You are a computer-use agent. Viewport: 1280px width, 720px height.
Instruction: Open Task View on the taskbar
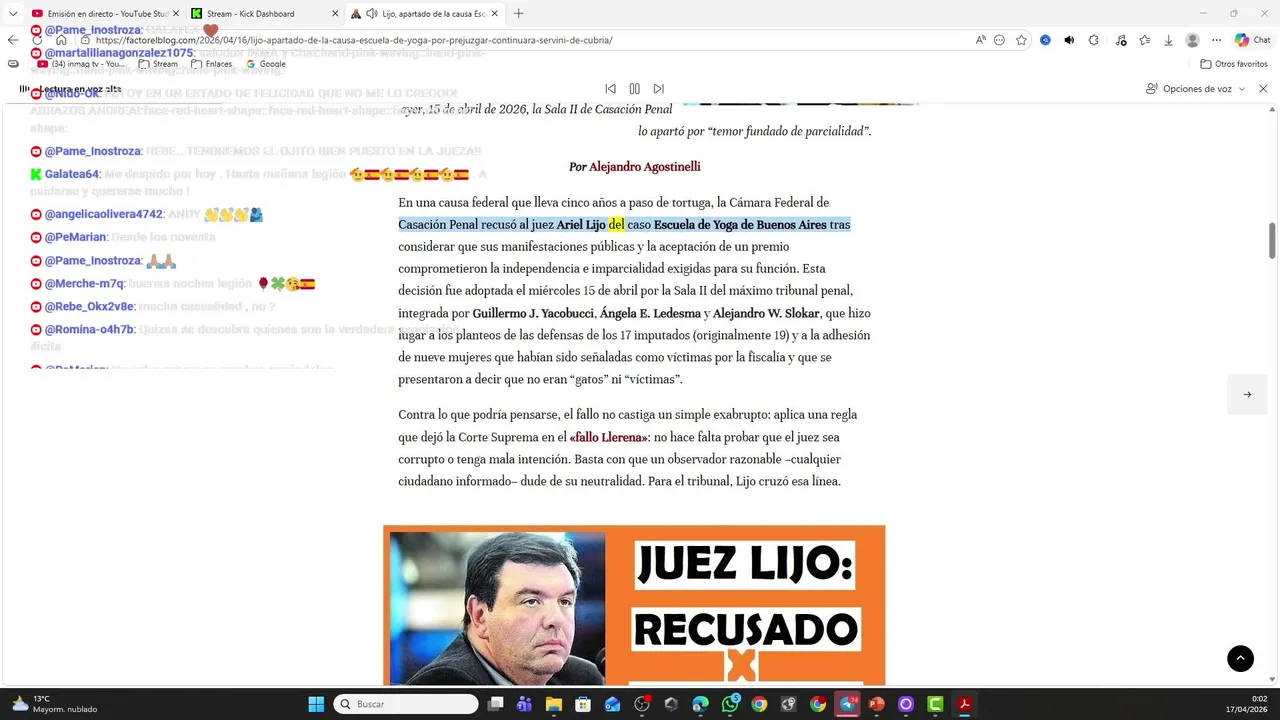coord(495,704)
